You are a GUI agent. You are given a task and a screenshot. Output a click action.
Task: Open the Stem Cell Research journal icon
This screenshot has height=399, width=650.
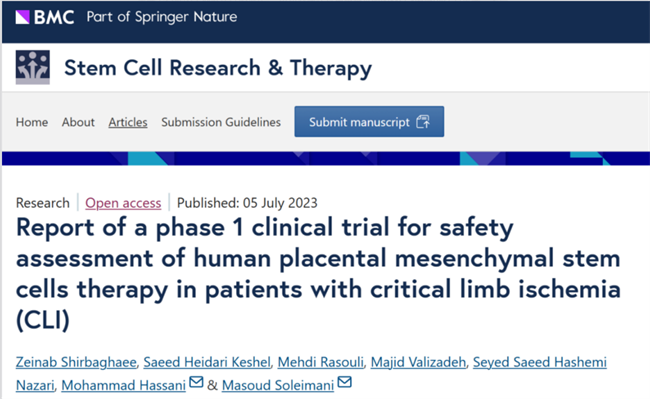(x=33, y=67)
